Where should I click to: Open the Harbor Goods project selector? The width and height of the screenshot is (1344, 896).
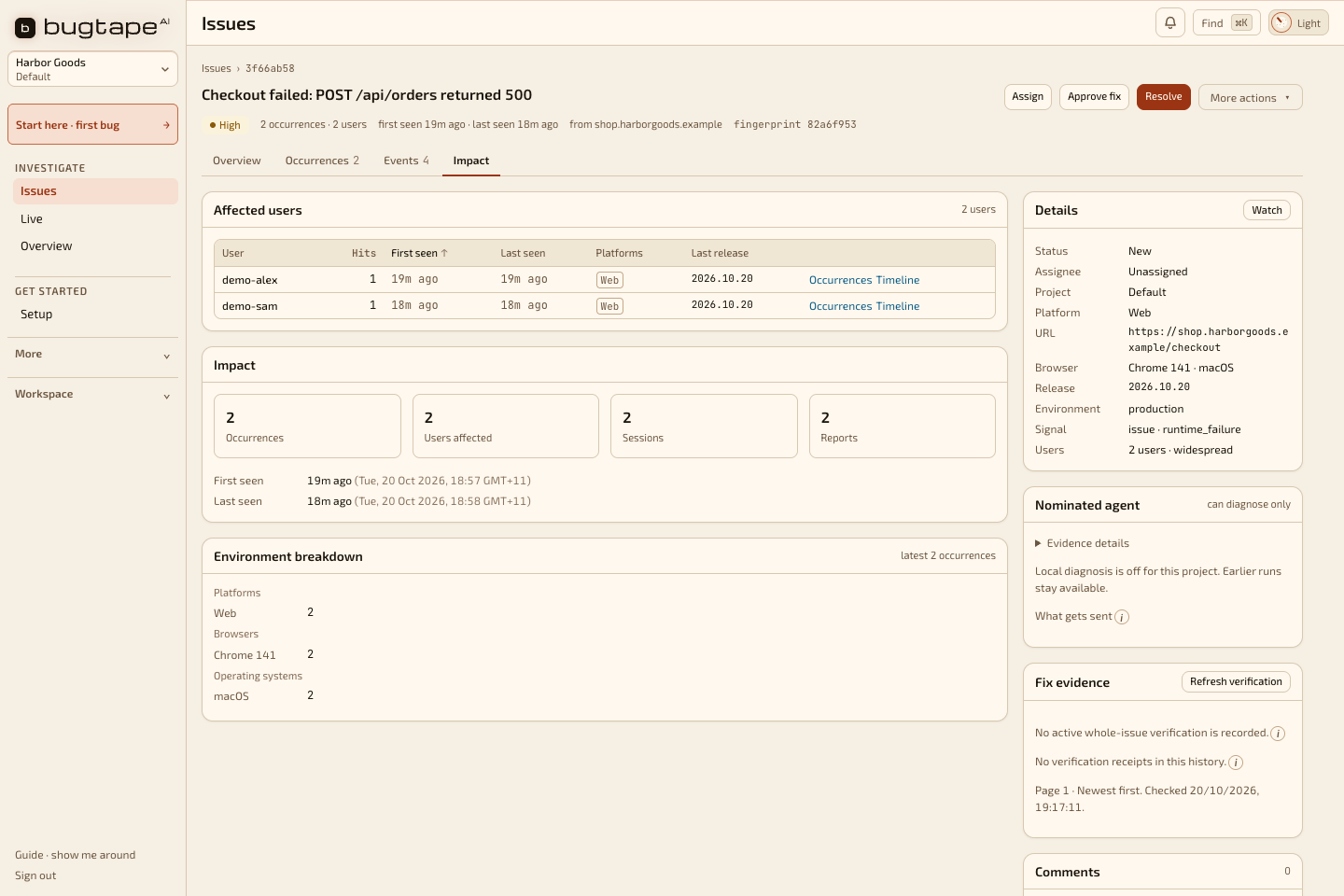(x=92, y=69)
